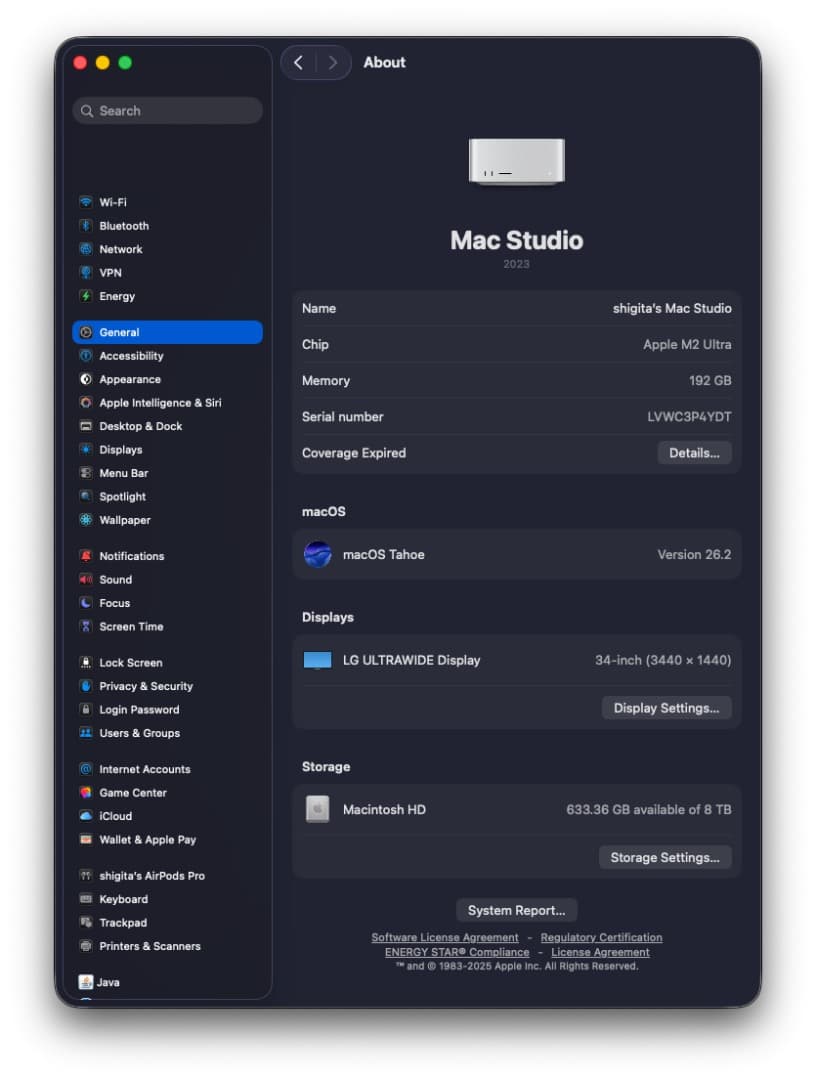Click the Game Center icon

[x=86, y=793]
